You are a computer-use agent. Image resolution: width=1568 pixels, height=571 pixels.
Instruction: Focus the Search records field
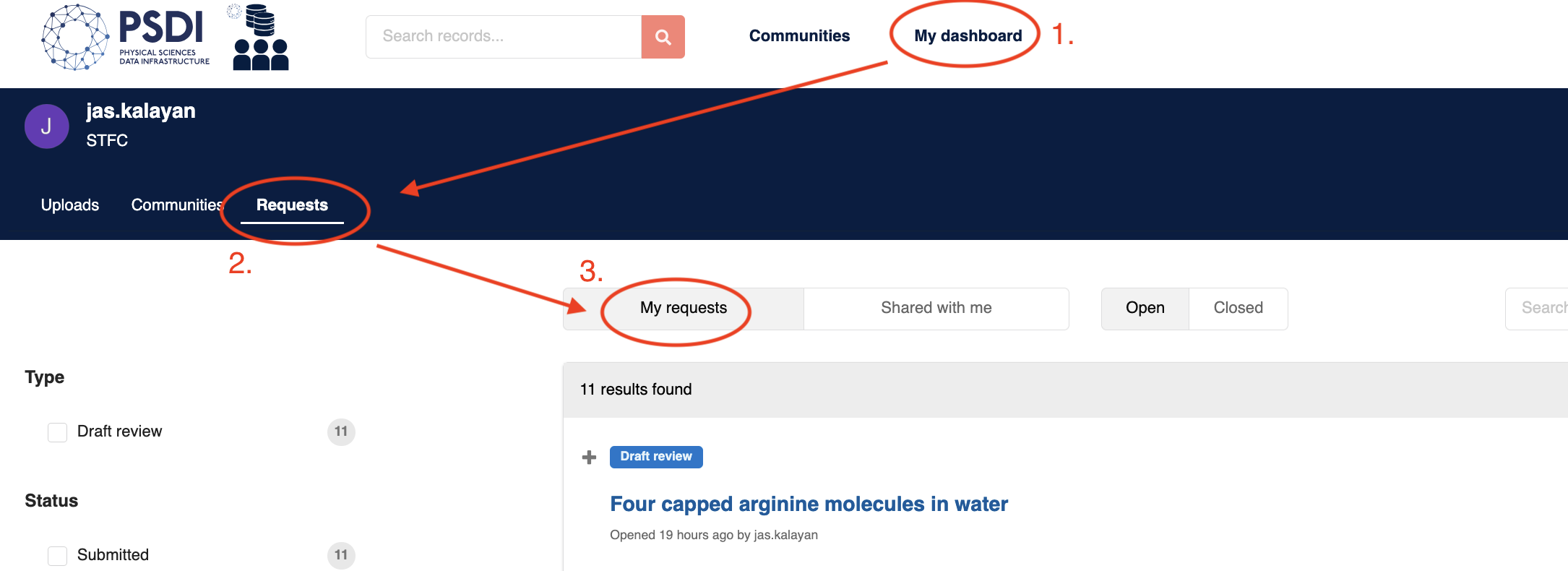click(504, 37)
